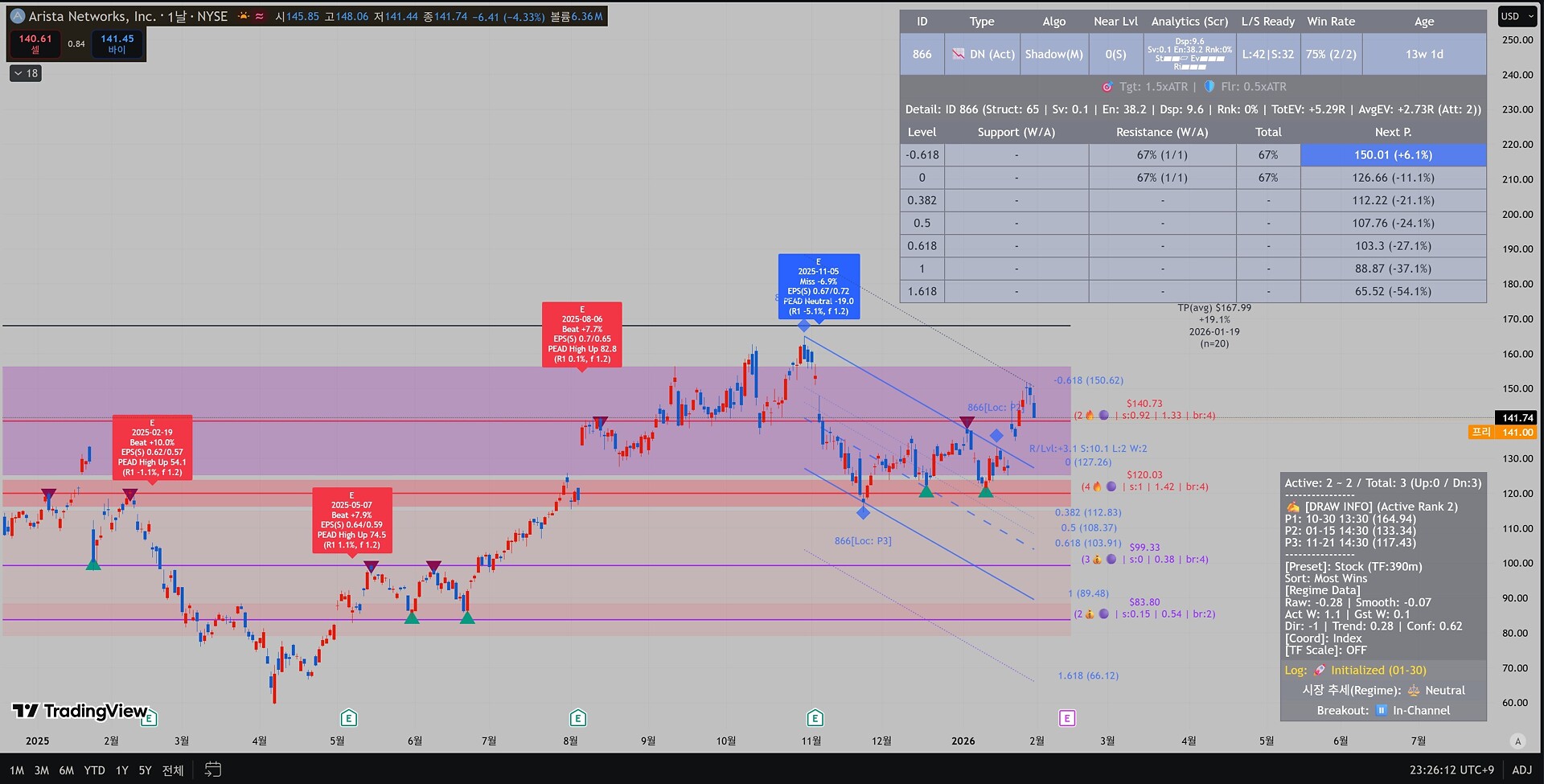
Task: Click the green earnings E marker below August 2025
Action: coord(577,717)
